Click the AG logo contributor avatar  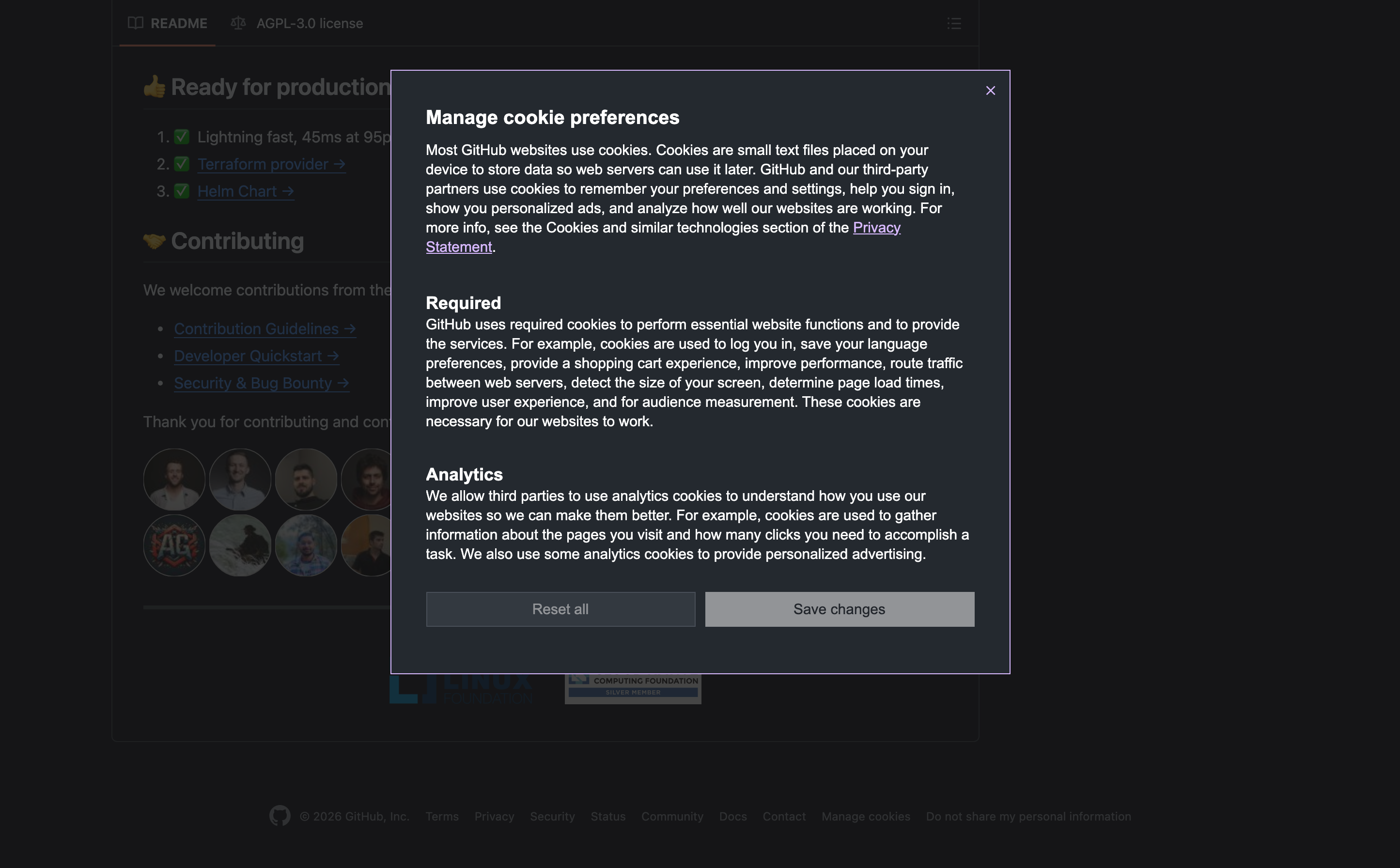[174, 545]
